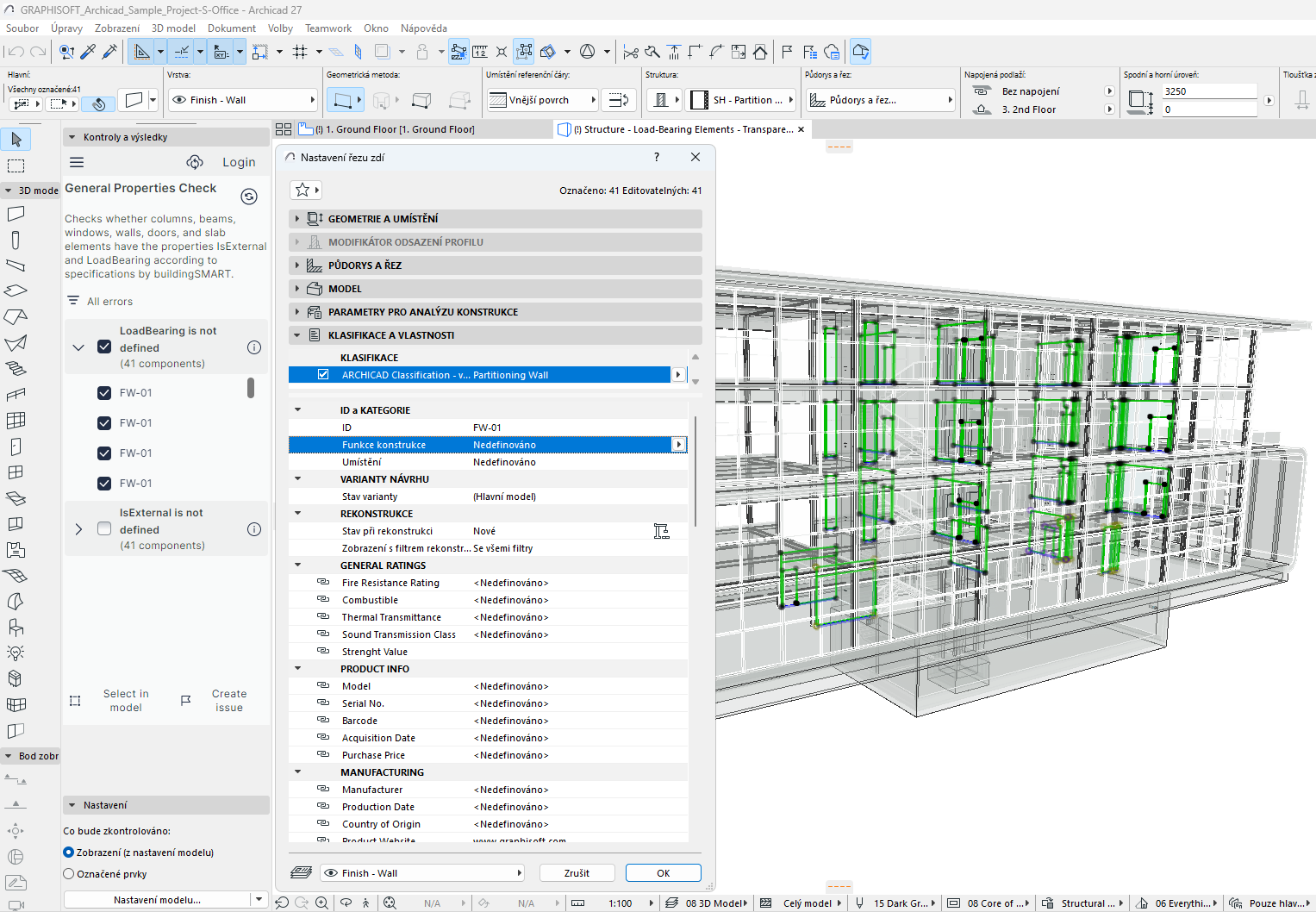Select the Arrow selection tool
This screenshot has height=912, width=1316.
click(x=16, y=140)
